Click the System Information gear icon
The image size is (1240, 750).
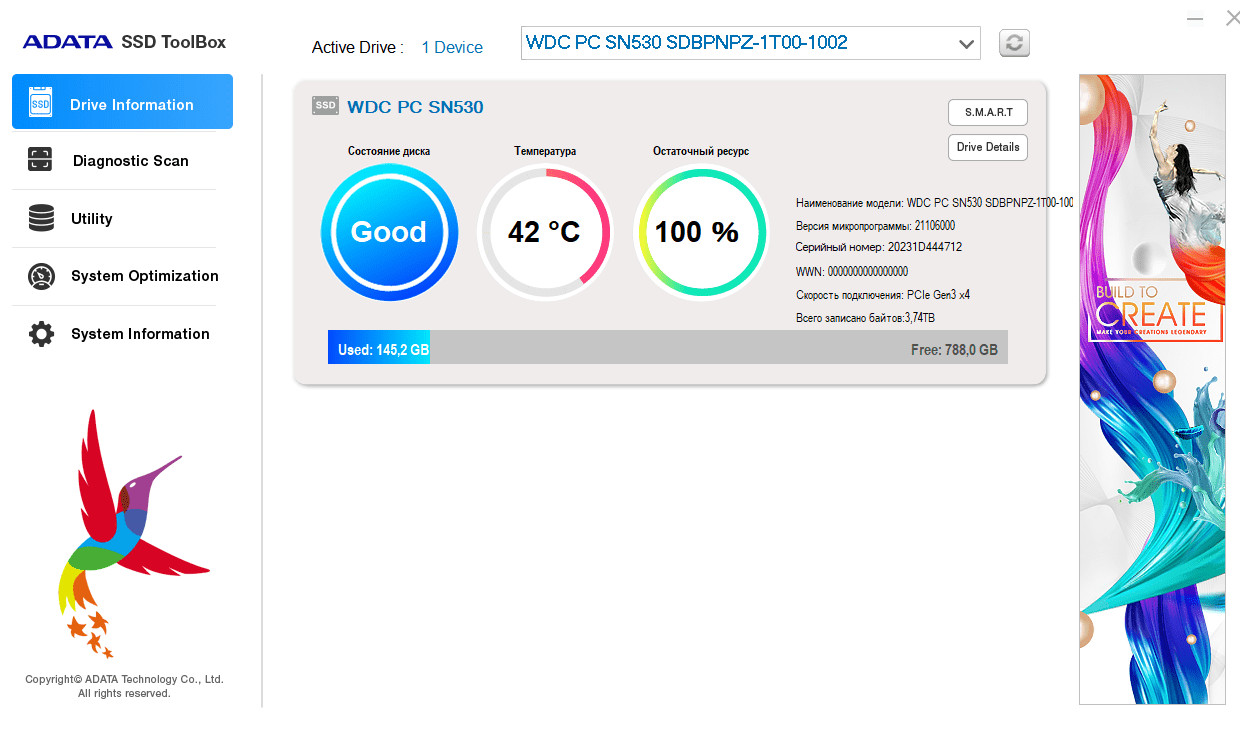[x=41, y=334]
